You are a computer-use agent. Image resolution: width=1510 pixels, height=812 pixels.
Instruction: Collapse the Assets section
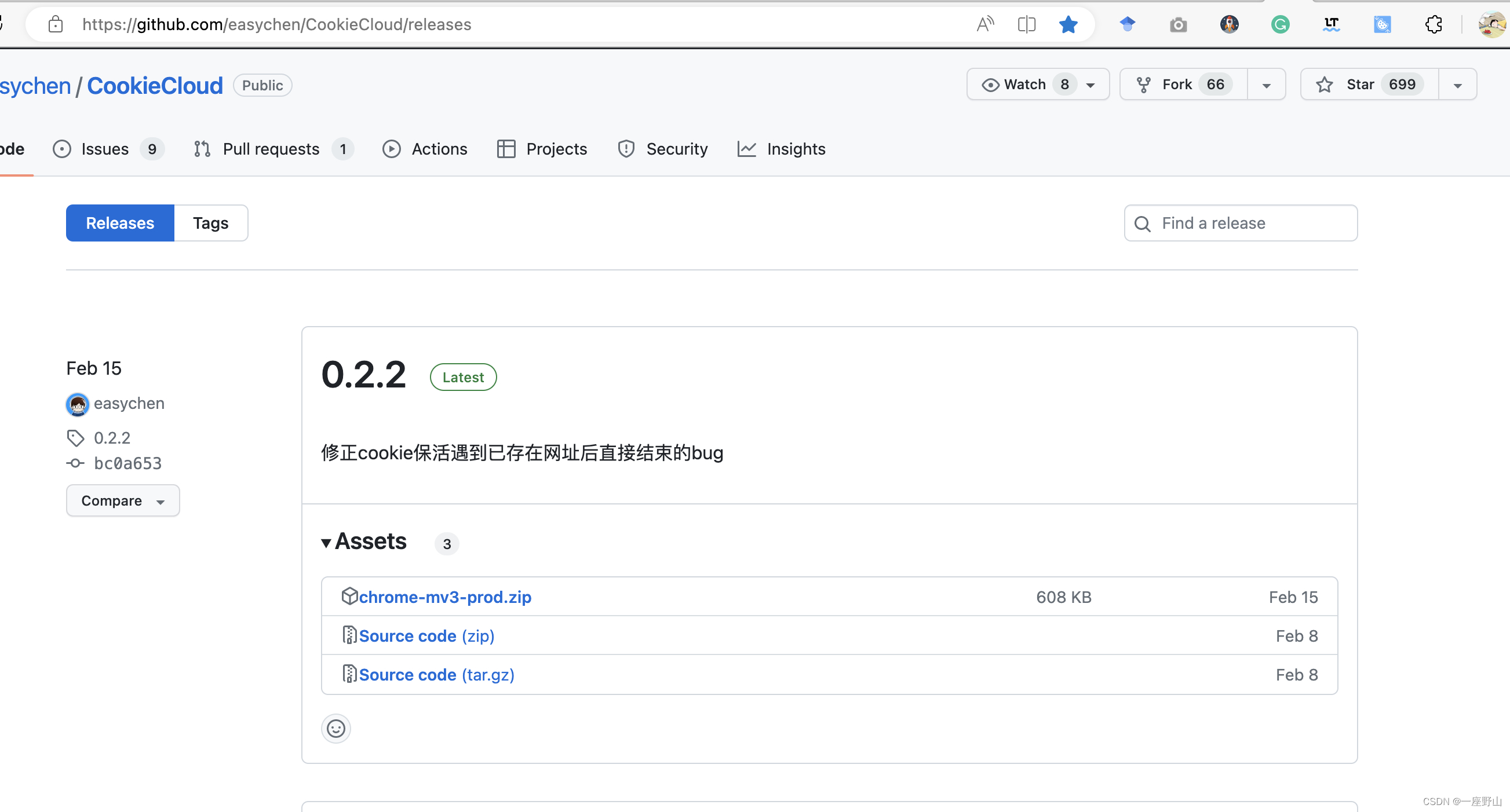[x=364, y=542]
